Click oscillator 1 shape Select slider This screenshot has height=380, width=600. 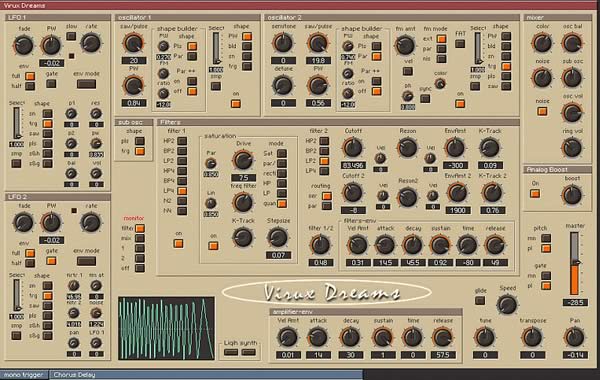(x=216, y=49)
